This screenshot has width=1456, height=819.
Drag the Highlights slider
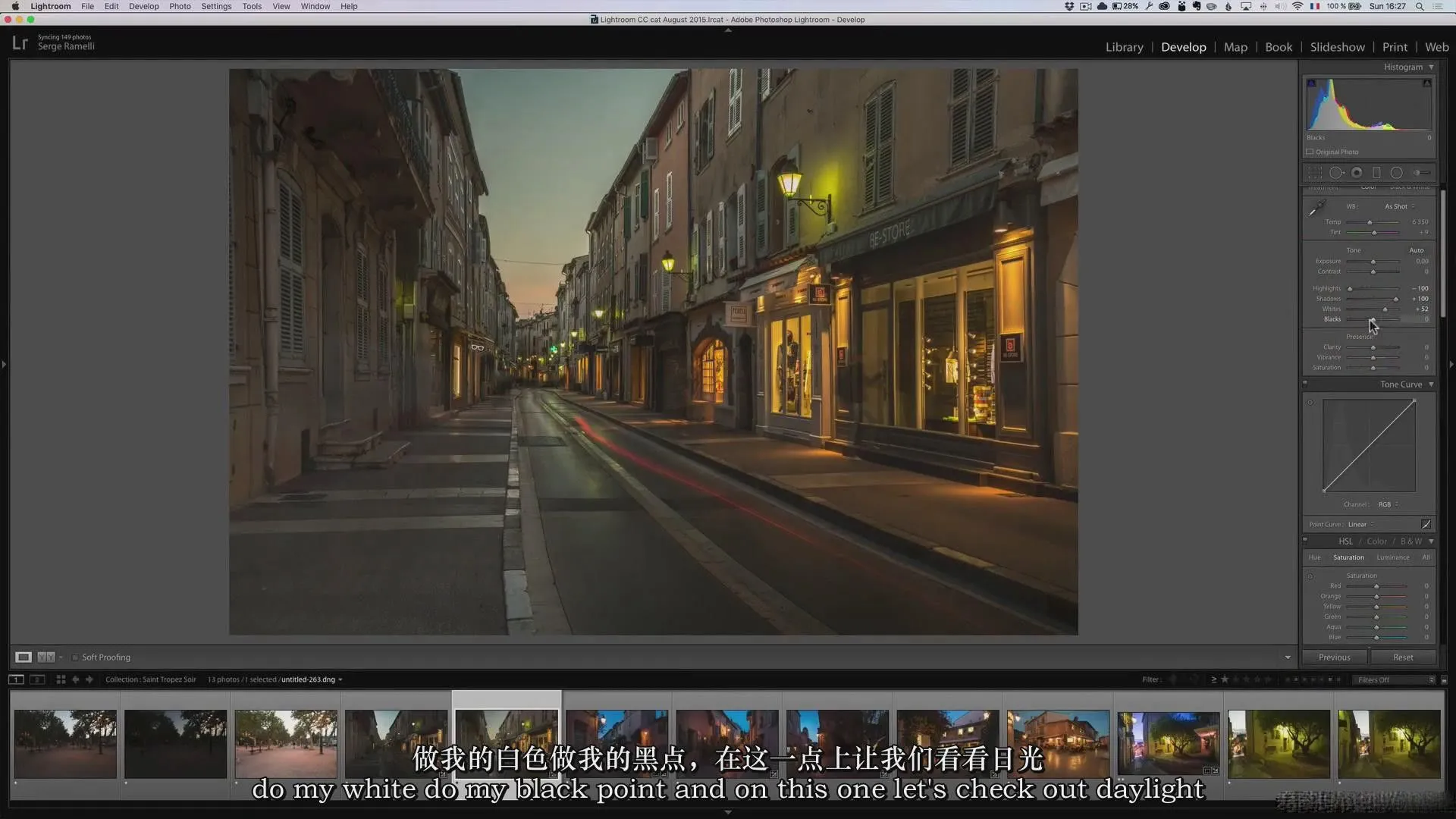(1349, 288)
